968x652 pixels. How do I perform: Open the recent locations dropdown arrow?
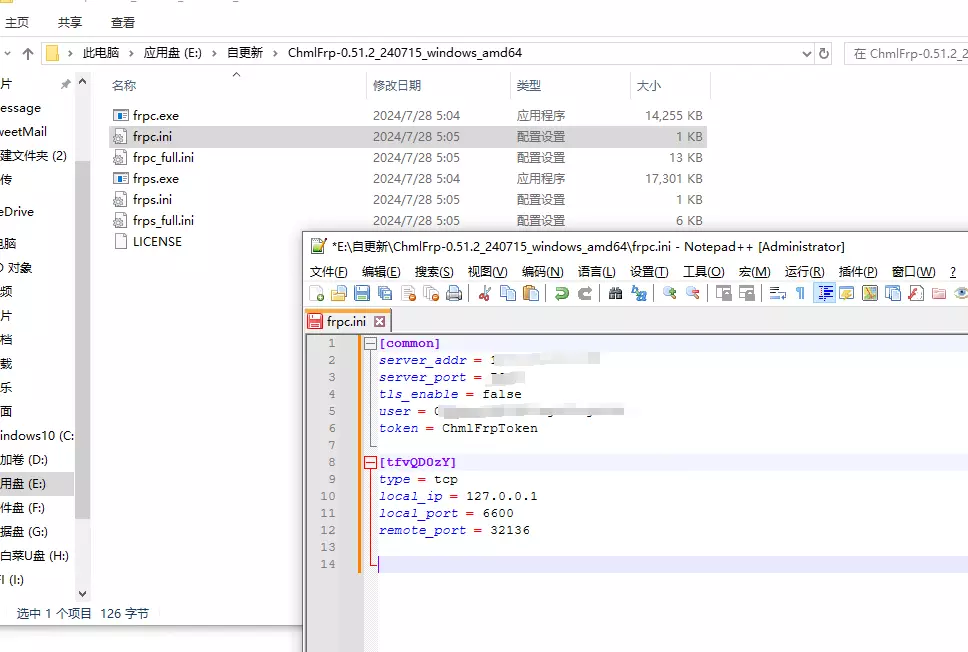(7, 54)
